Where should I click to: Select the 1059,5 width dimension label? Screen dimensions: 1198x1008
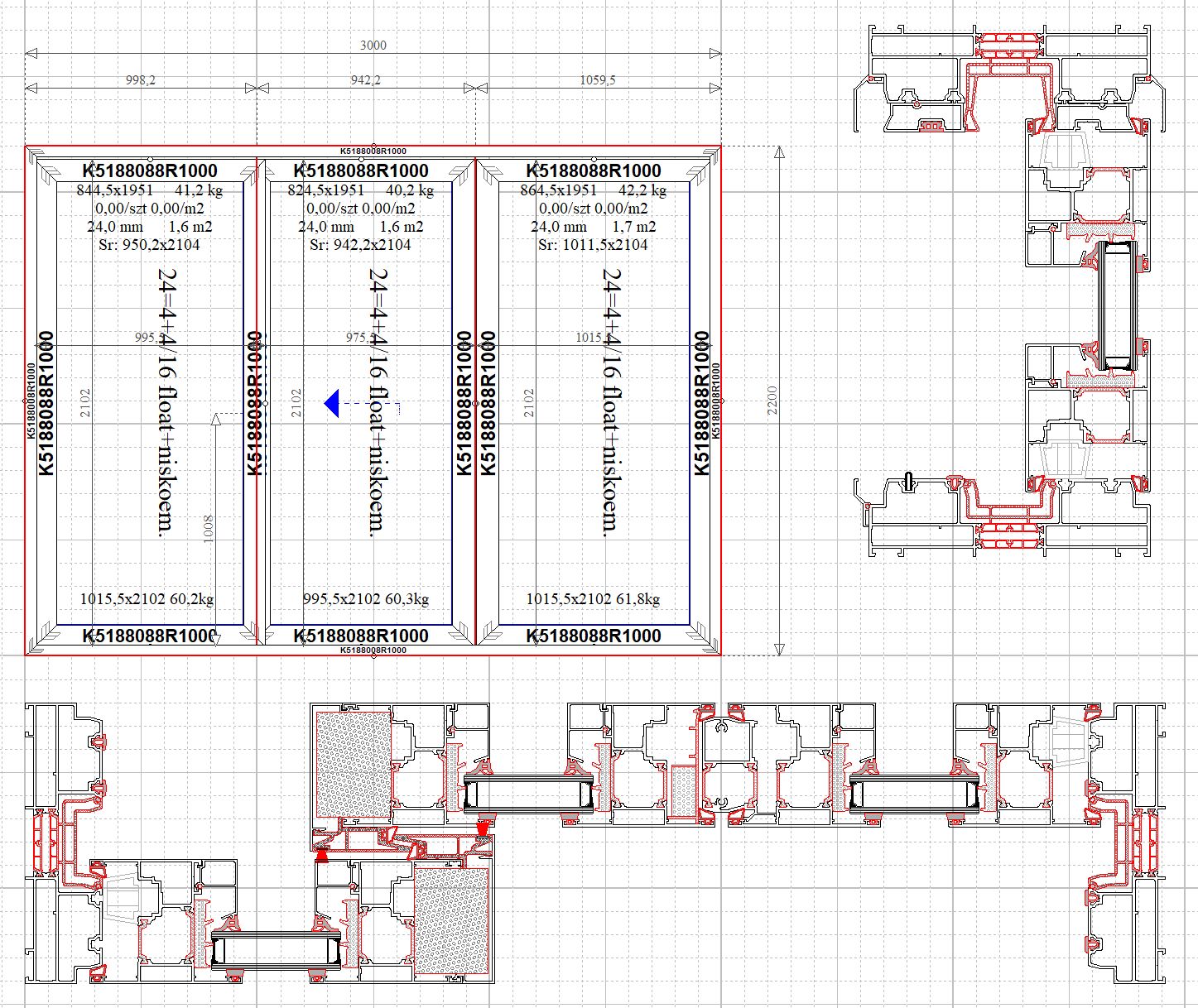[598, 80]
